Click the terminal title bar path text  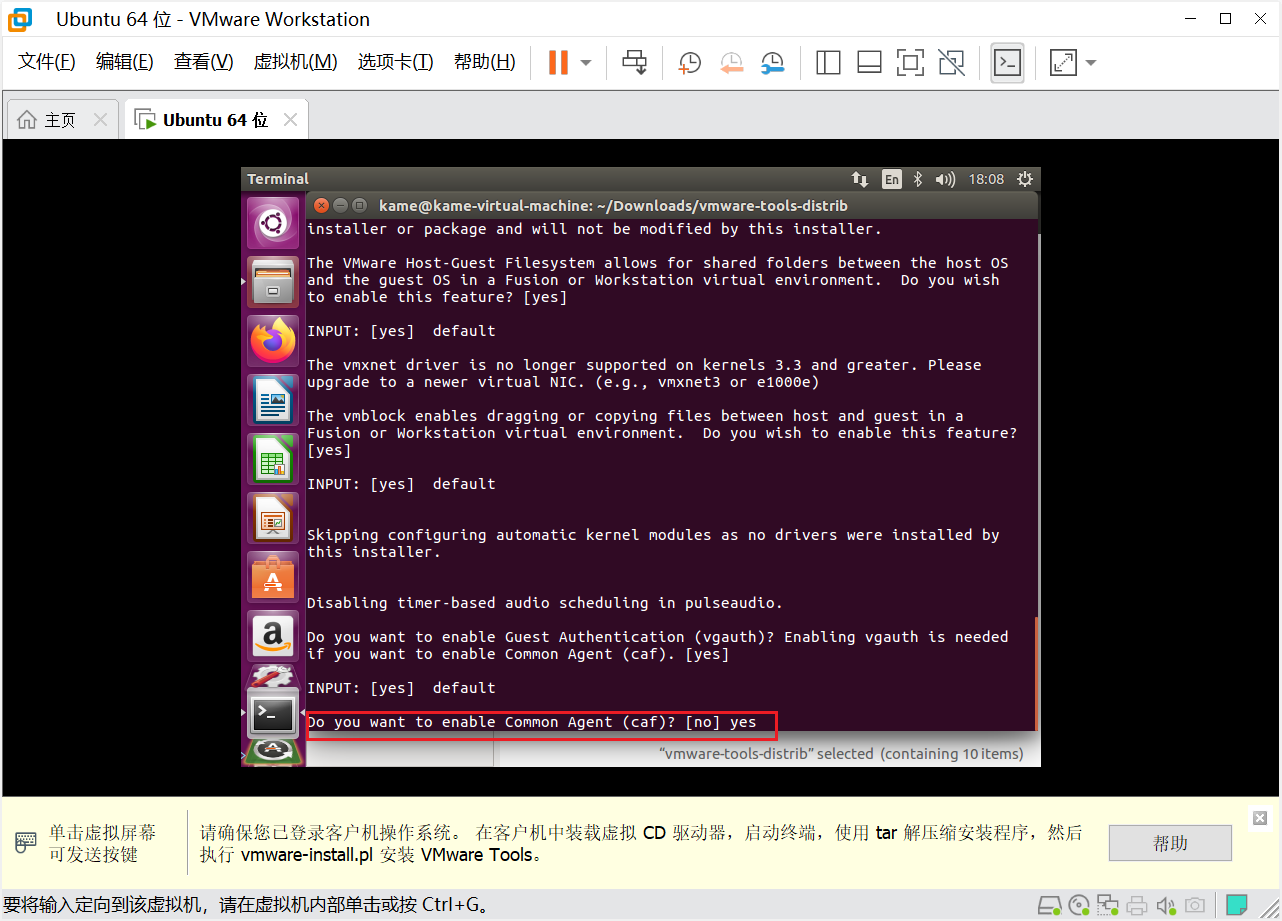point(613,206)
